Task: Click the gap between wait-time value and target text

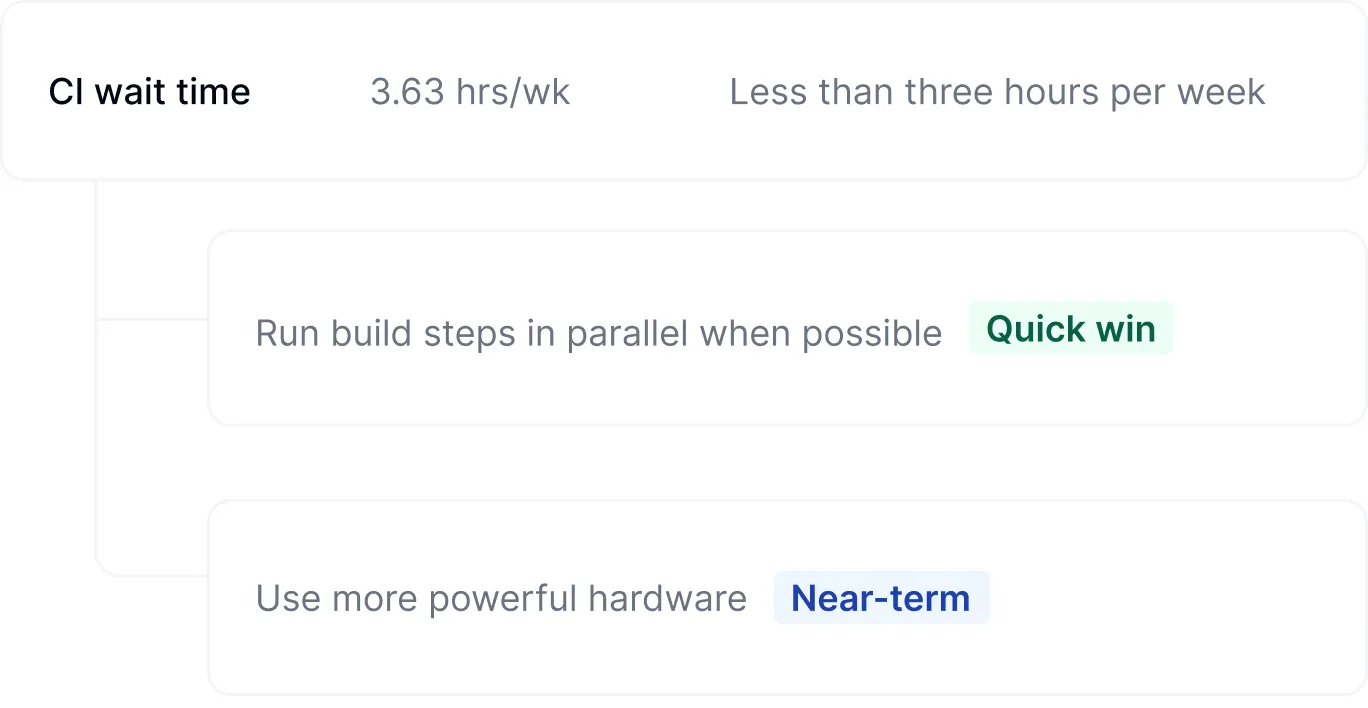Action: 650,92
